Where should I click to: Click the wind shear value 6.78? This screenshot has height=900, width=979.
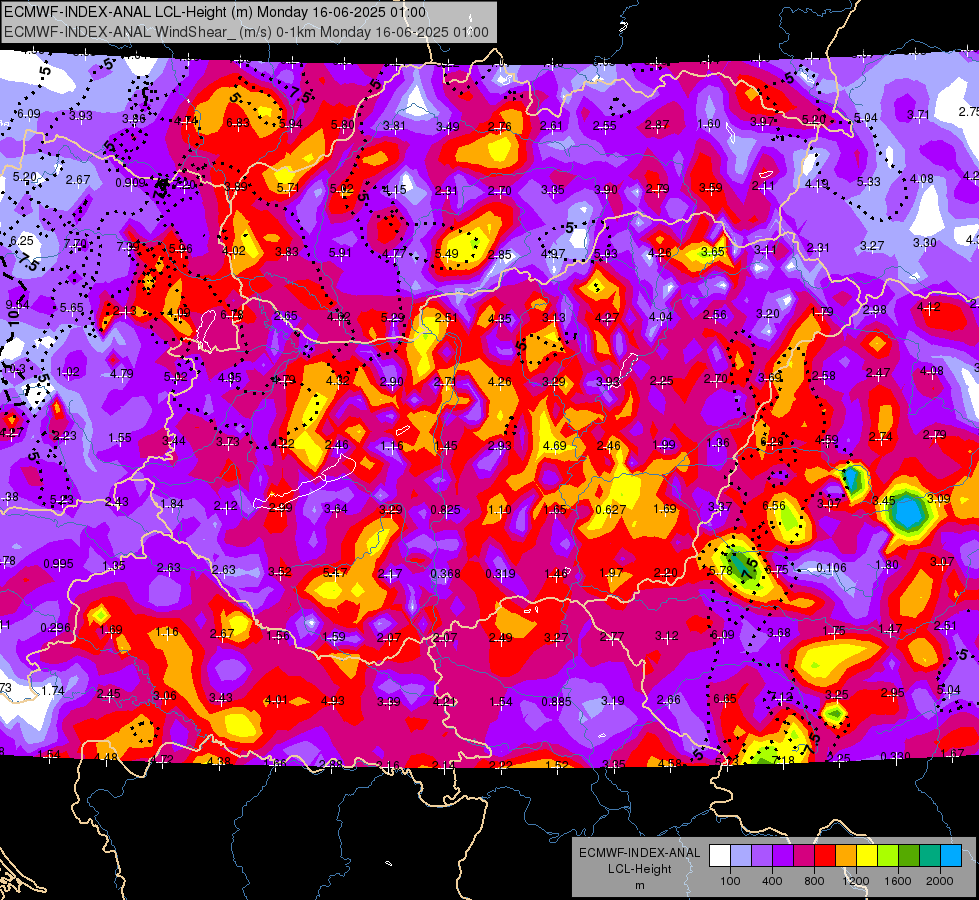tap(232, 315)
